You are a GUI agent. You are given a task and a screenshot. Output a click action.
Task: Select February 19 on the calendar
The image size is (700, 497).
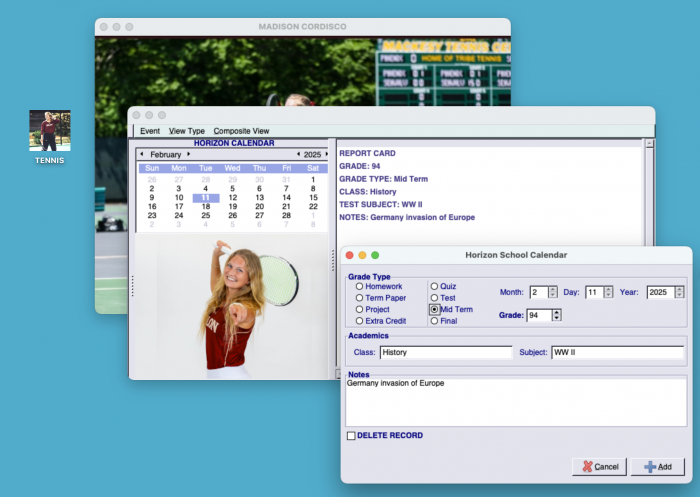point(232,206)
